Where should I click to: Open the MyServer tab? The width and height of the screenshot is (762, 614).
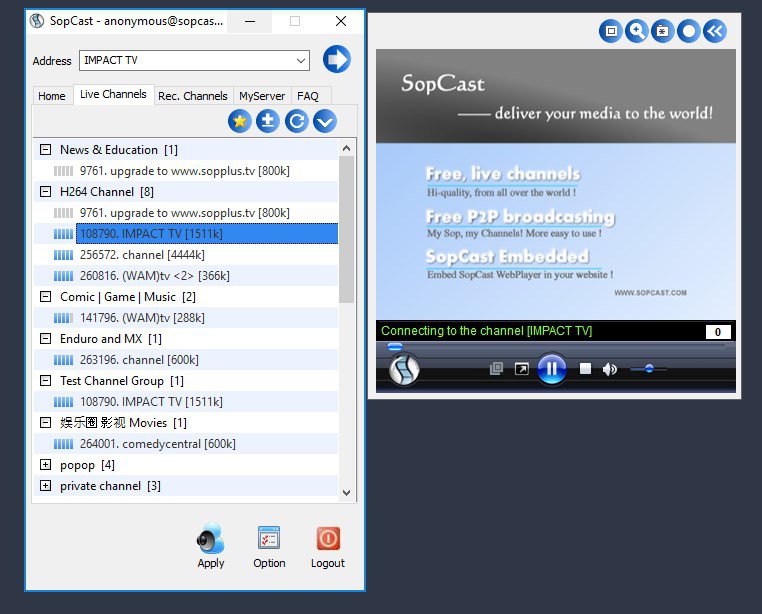pyautogui.click(x=262, y=96)
